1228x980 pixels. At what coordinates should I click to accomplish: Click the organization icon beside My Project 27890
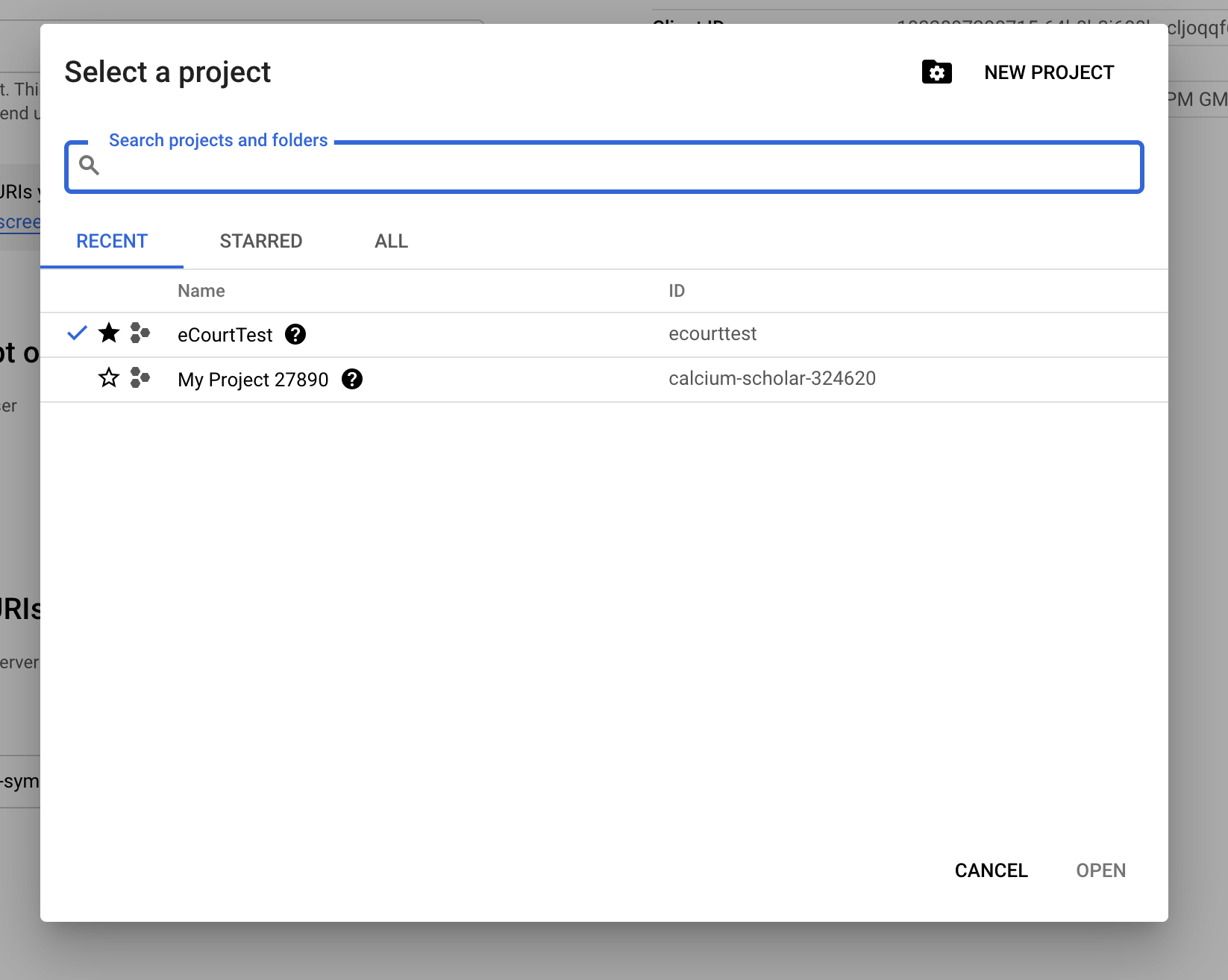[x=139, y=378]
